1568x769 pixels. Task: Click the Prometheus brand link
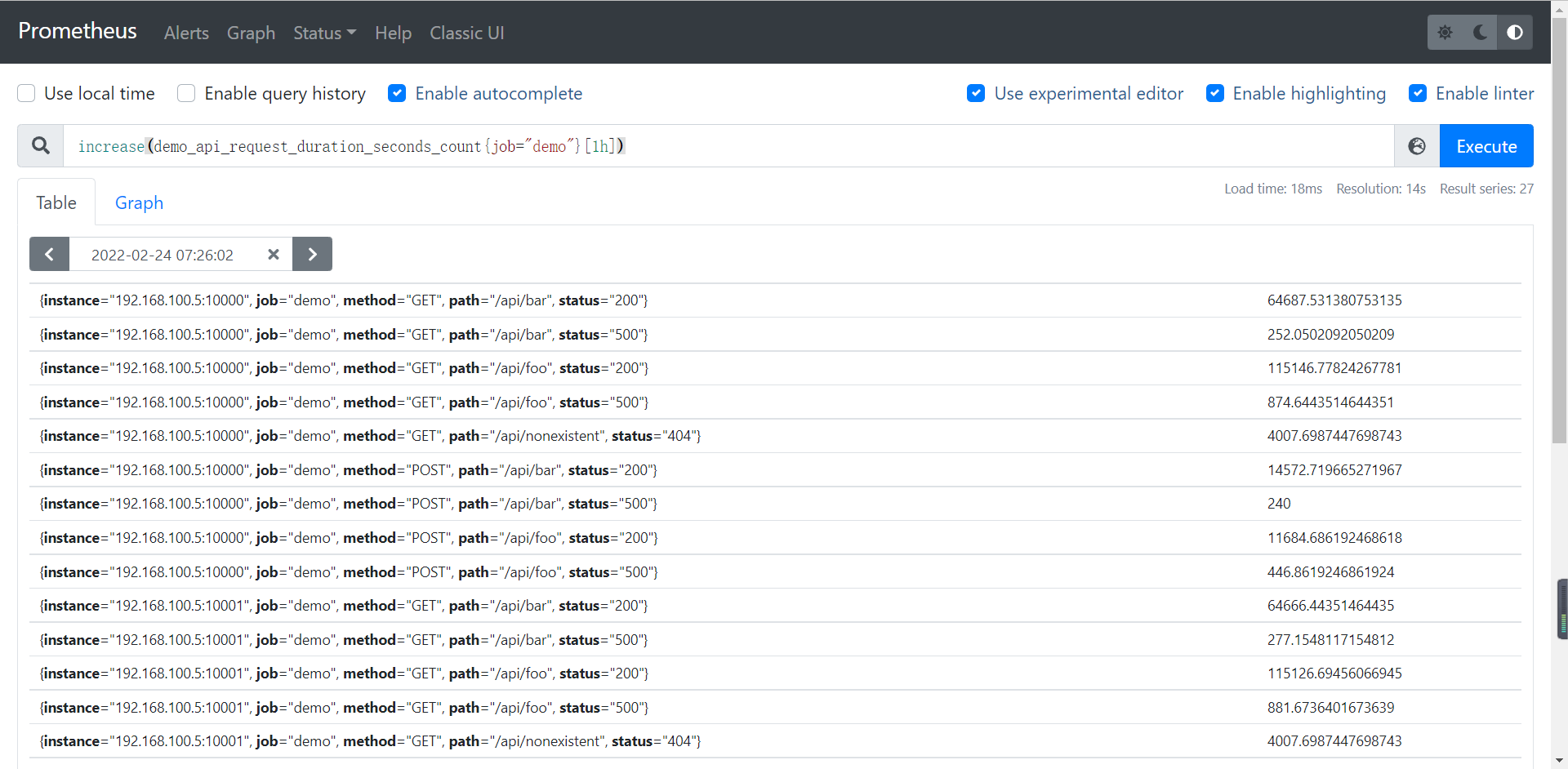pyautogui.click(x=78, y=31)
